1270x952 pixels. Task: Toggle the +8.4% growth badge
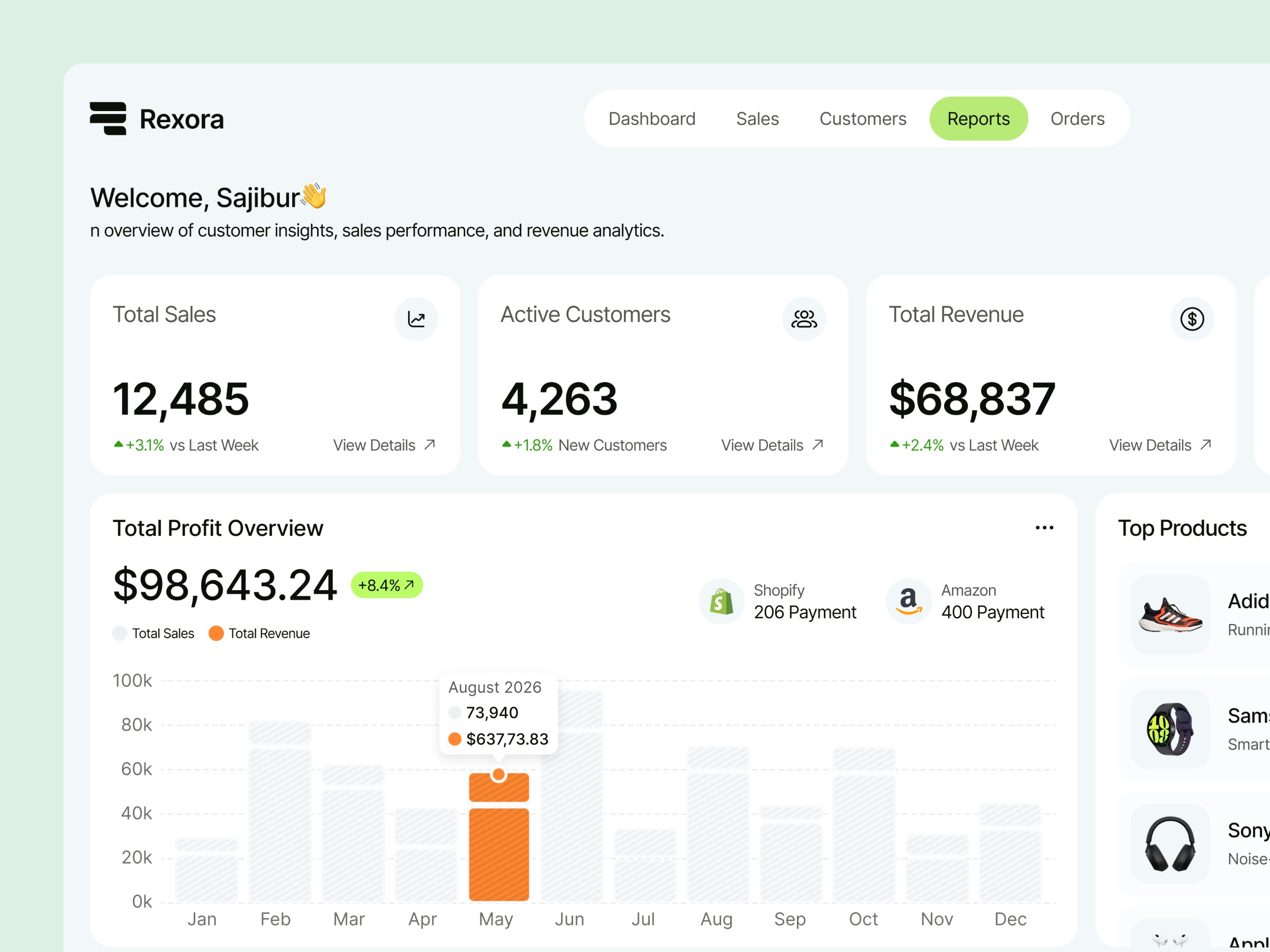386,585
